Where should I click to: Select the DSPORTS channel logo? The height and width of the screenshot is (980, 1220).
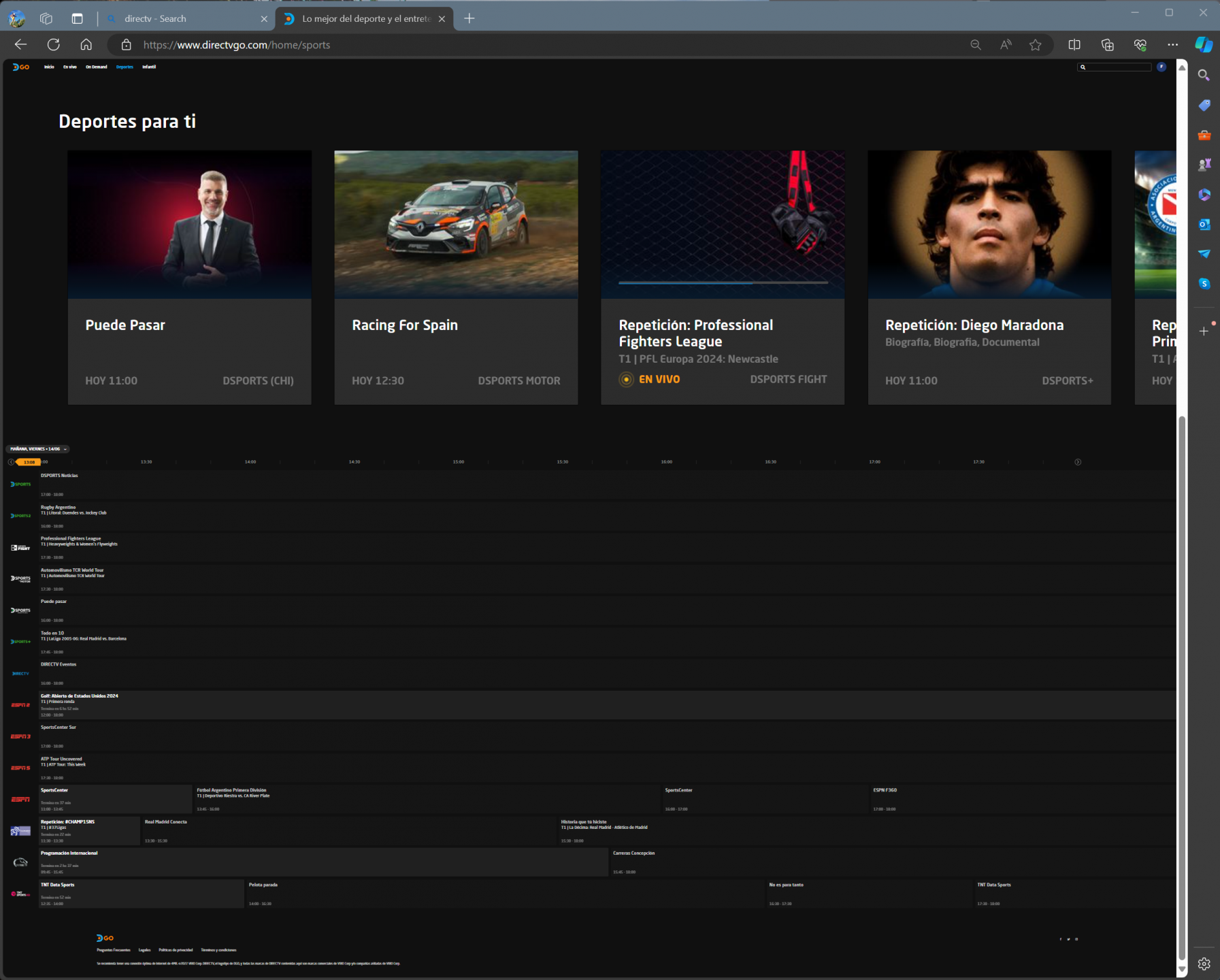click(x=20, y=485)
